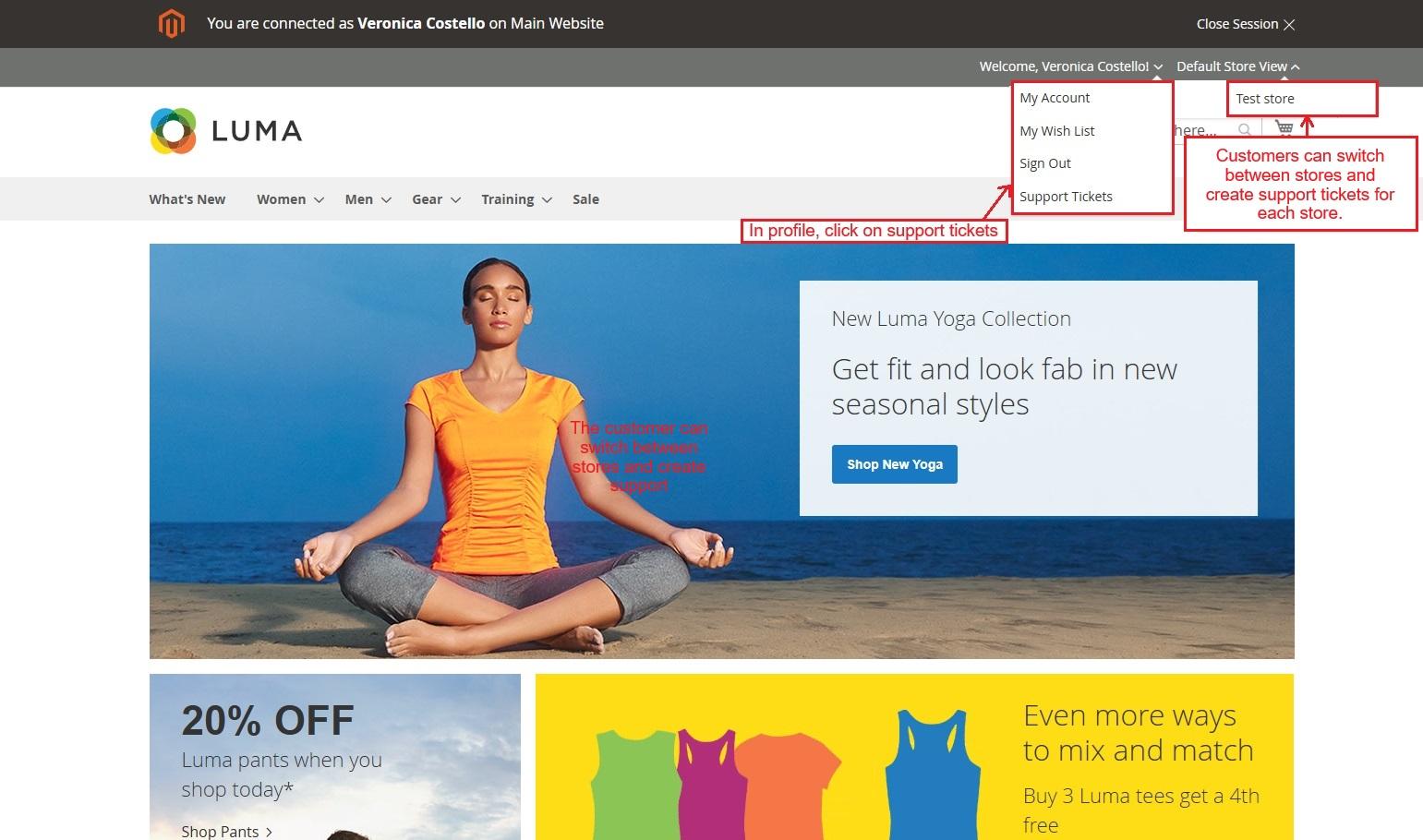Expand the Women menu chevron
Image resolution: width=1423 pixels, height=840 pixels.
point(319,200)
